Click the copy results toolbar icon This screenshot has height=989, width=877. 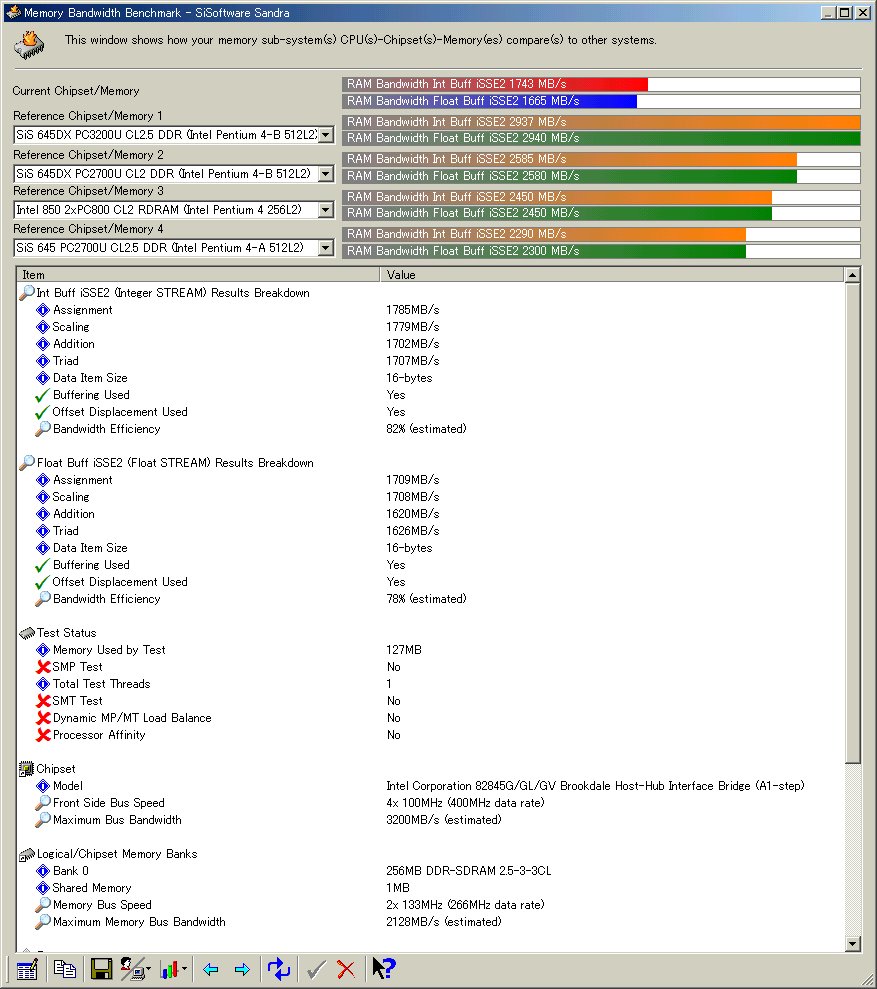click(x=64, y=969)
